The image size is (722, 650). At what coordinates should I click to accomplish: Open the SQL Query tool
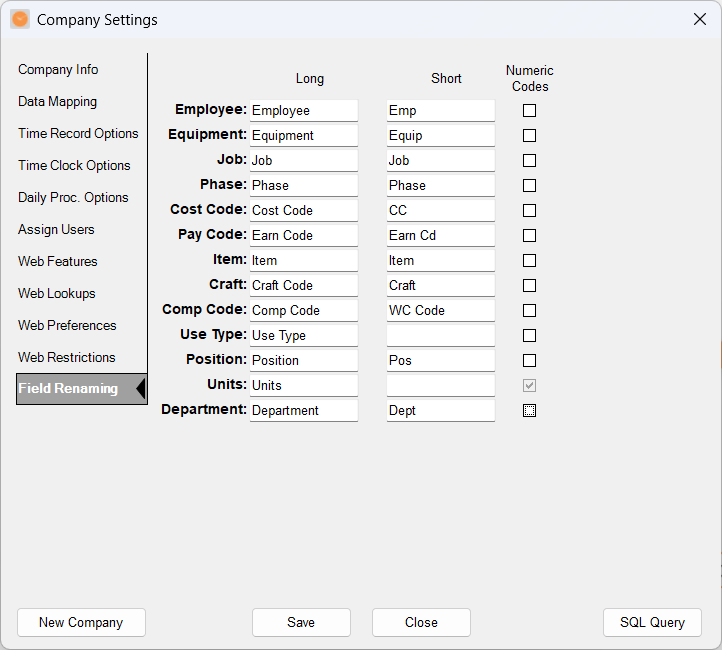(x=652, y=622)
